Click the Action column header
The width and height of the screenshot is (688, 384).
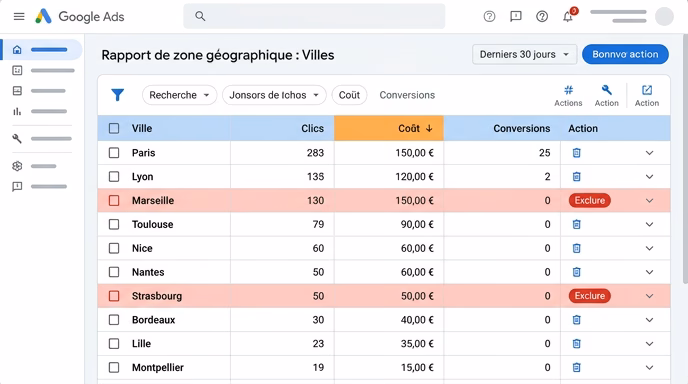(x=583, y=128)
